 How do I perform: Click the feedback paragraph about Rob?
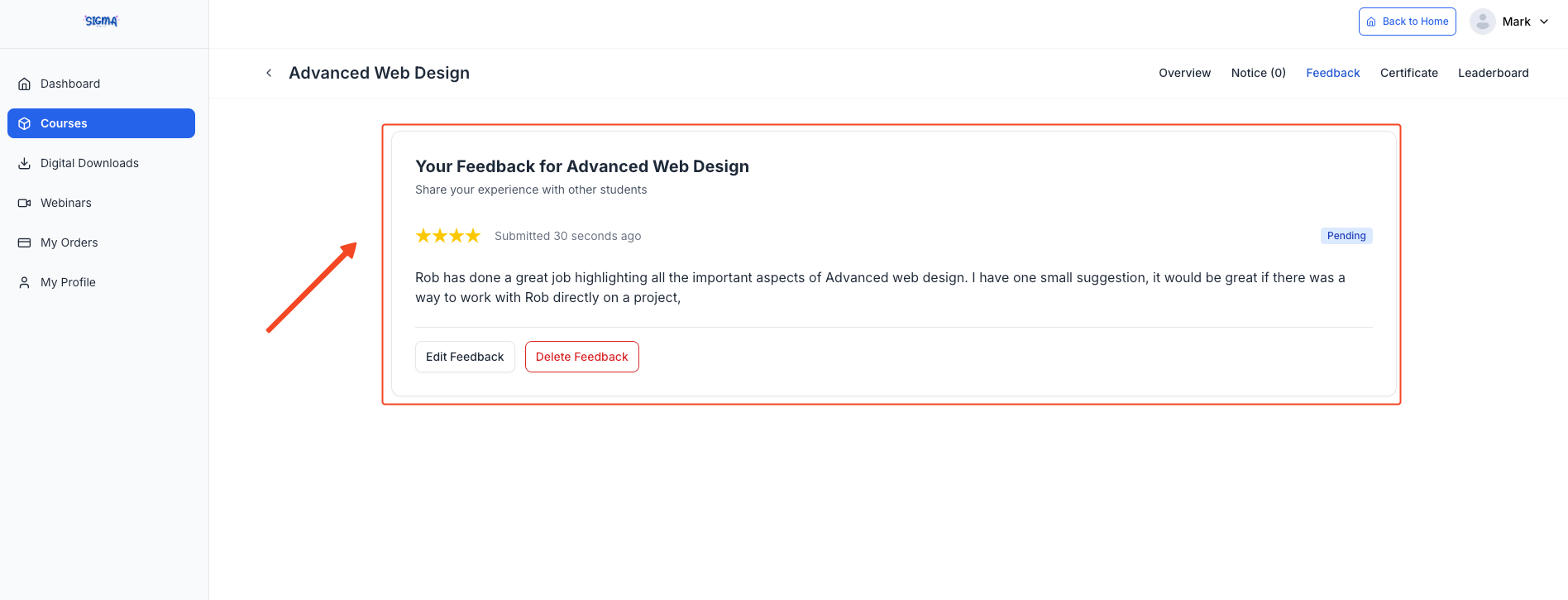point(880,287)
